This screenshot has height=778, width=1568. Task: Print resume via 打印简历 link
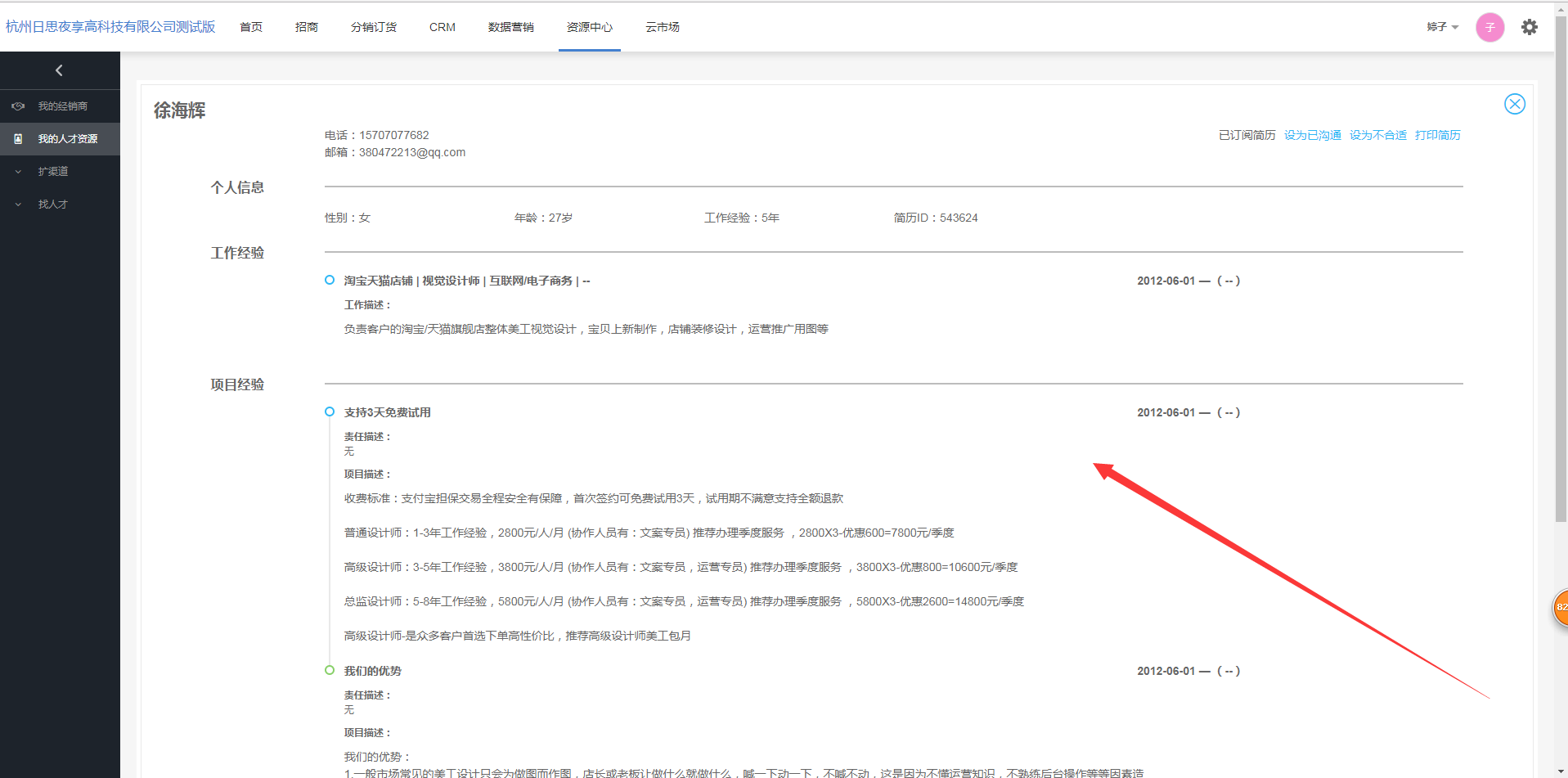(x=1437, y=135)
